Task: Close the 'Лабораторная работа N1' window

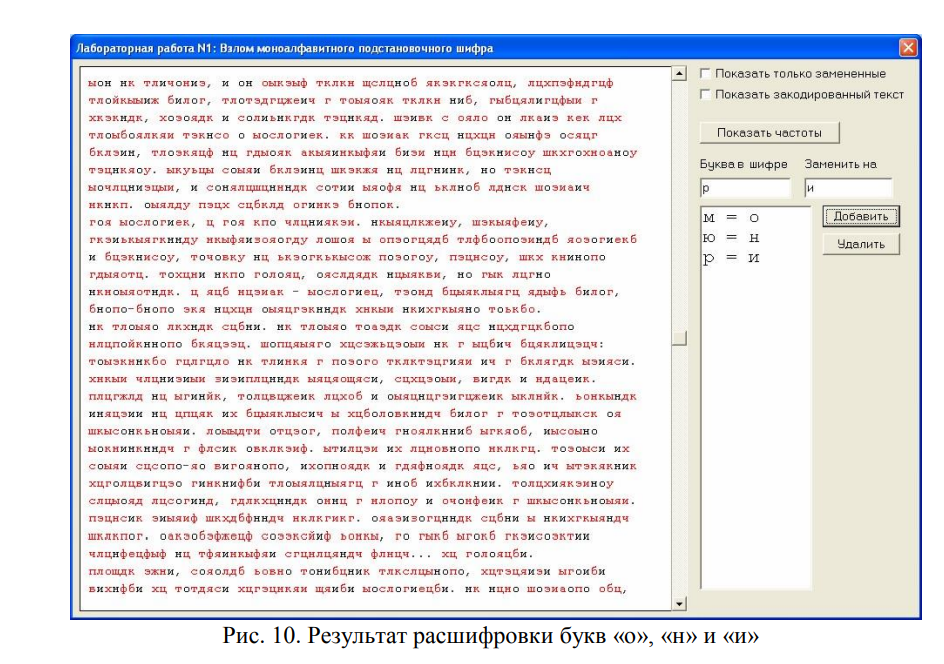Action: click(x=908, y=47)
